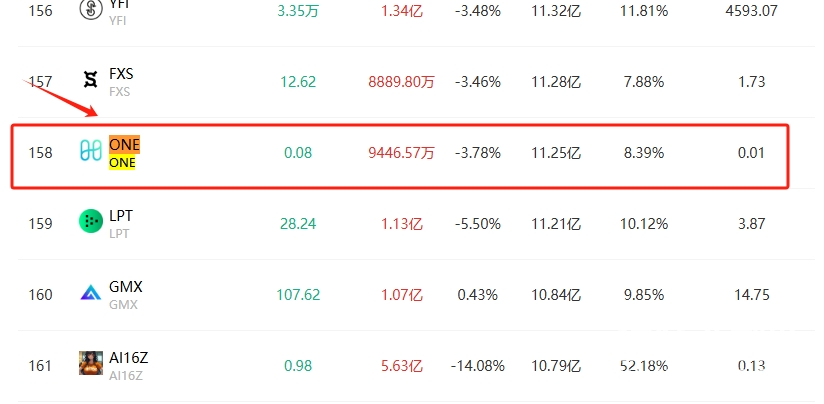Click the GMX triangle logo icon
The width and height of the screenshot is (824, 404).
[91, 292]
